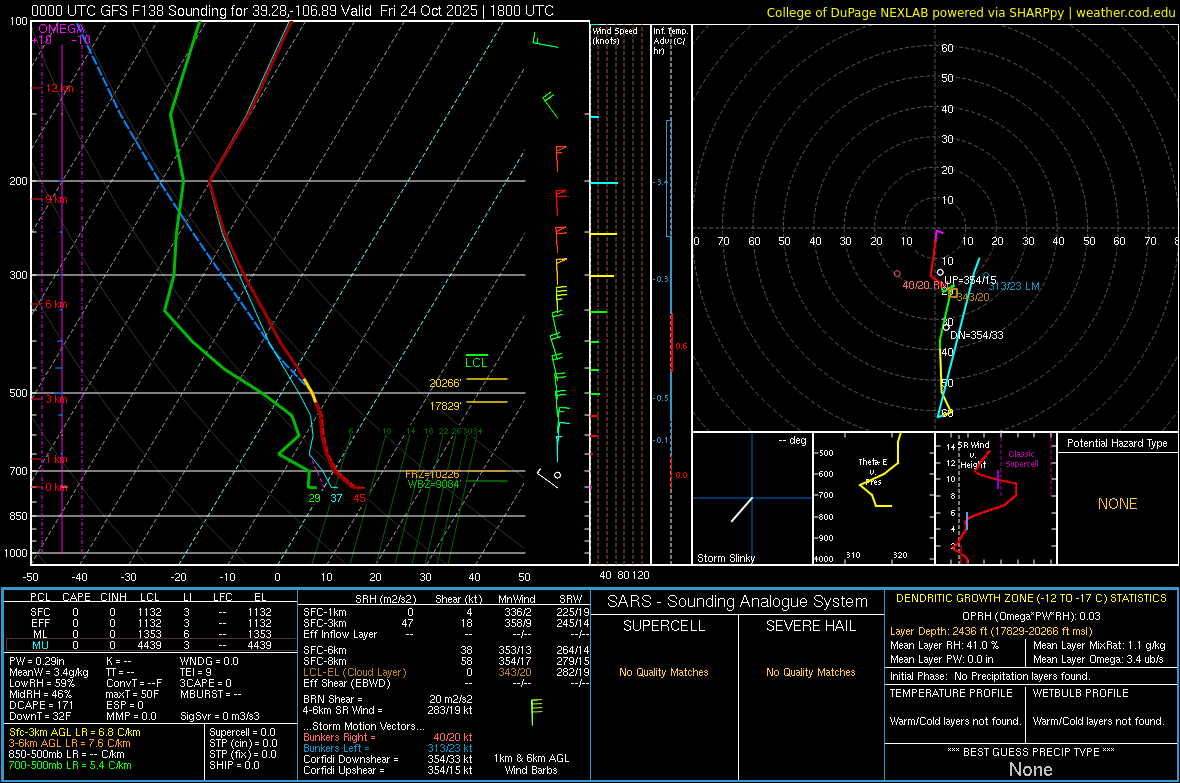Click the TEI = 9 value
Screen dimensions: 1180x783
pyautogui.click(x=196, y=672)
